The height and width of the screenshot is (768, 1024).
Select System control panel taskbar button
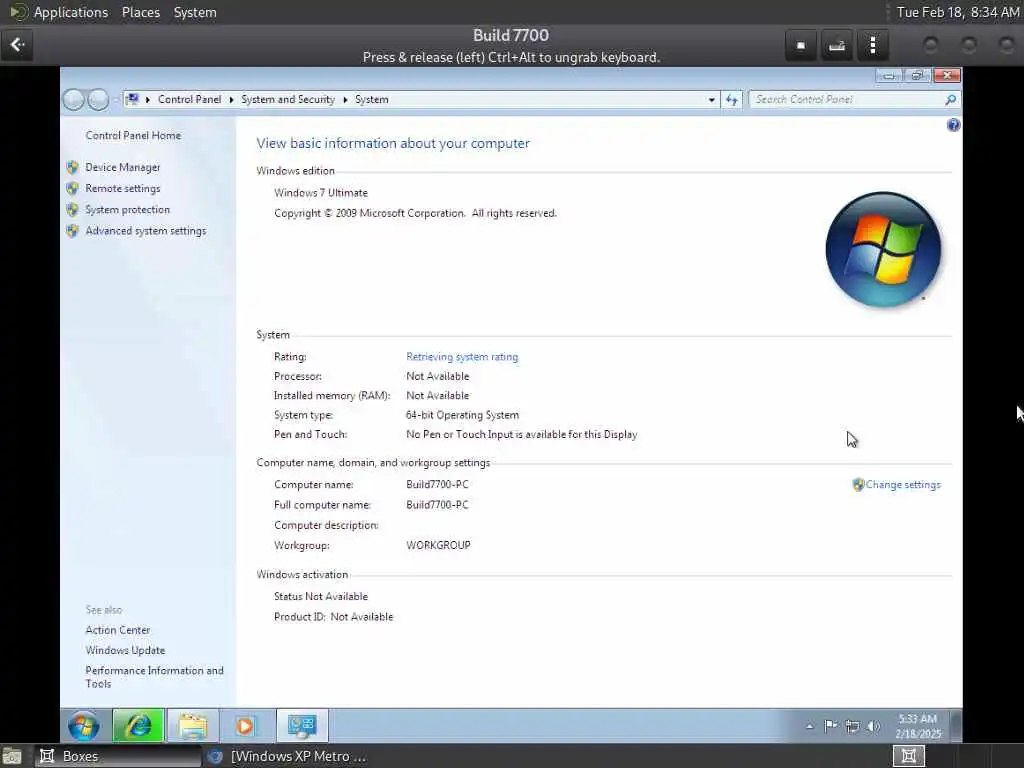tap(302, 726)
